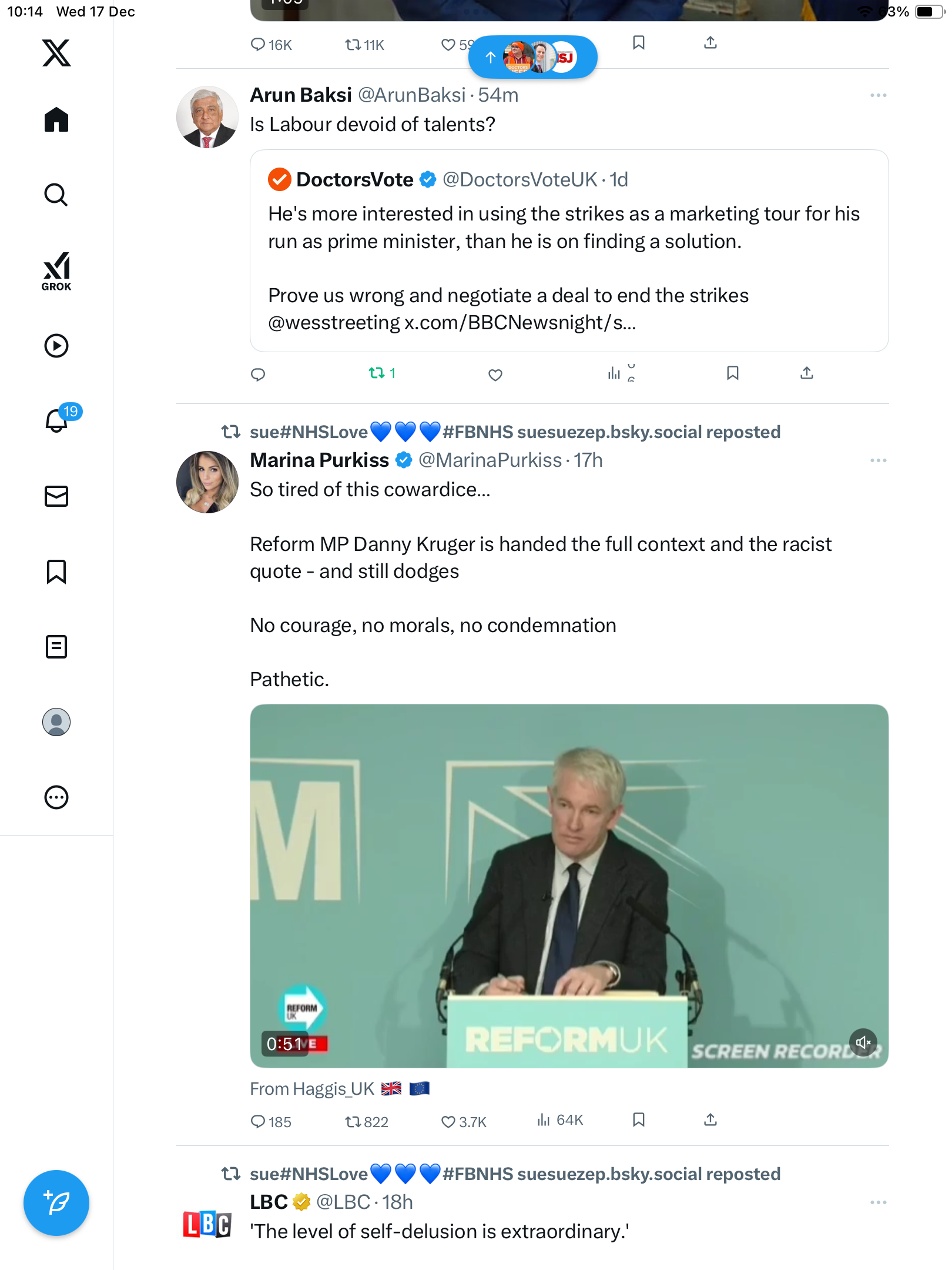
Task: Open Lists icon in sidebar
Action: [x=56, y=647]
